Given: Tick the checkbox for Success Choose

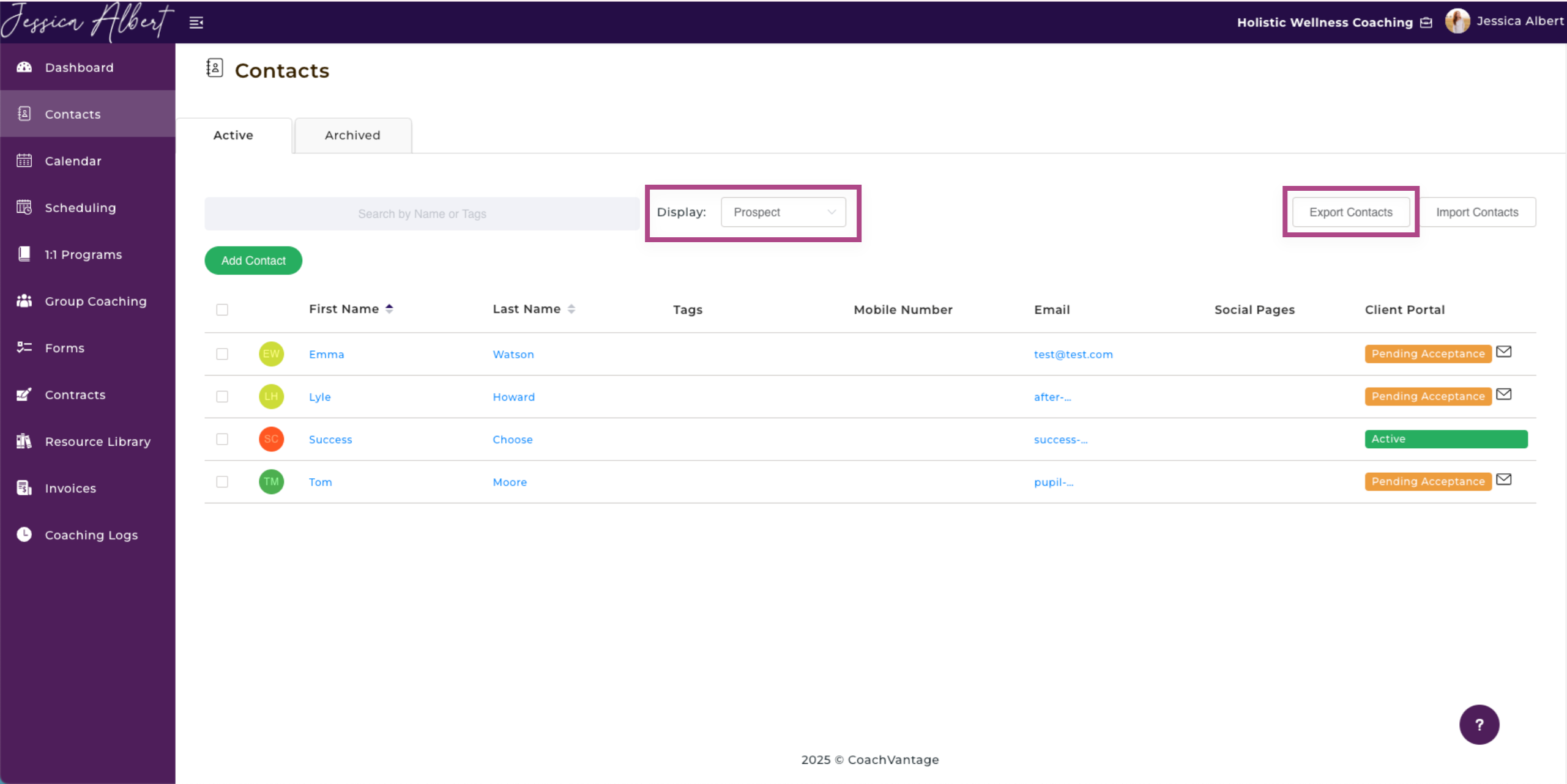Looking at the screenshot, I should pyautogui.click(x=222, y=439).
